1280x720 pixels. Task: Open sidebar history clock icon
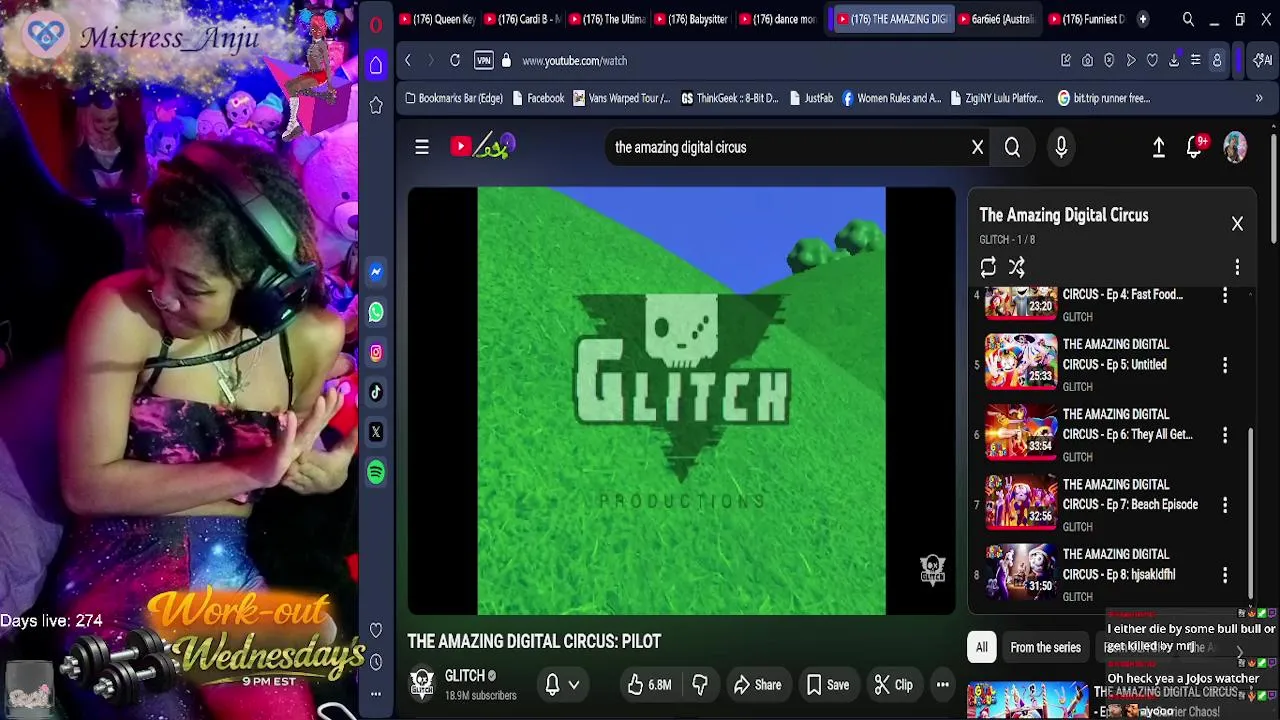[x=376, y=662]
